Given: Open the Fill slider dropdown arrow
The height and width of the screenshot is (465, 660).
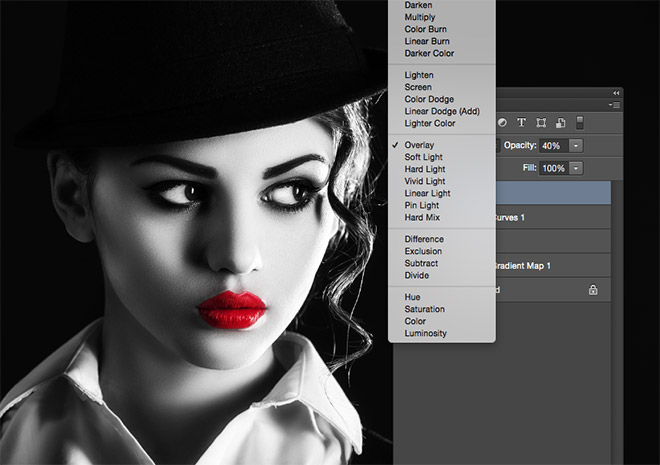Looking at the screenshot, I should (576, 168).
